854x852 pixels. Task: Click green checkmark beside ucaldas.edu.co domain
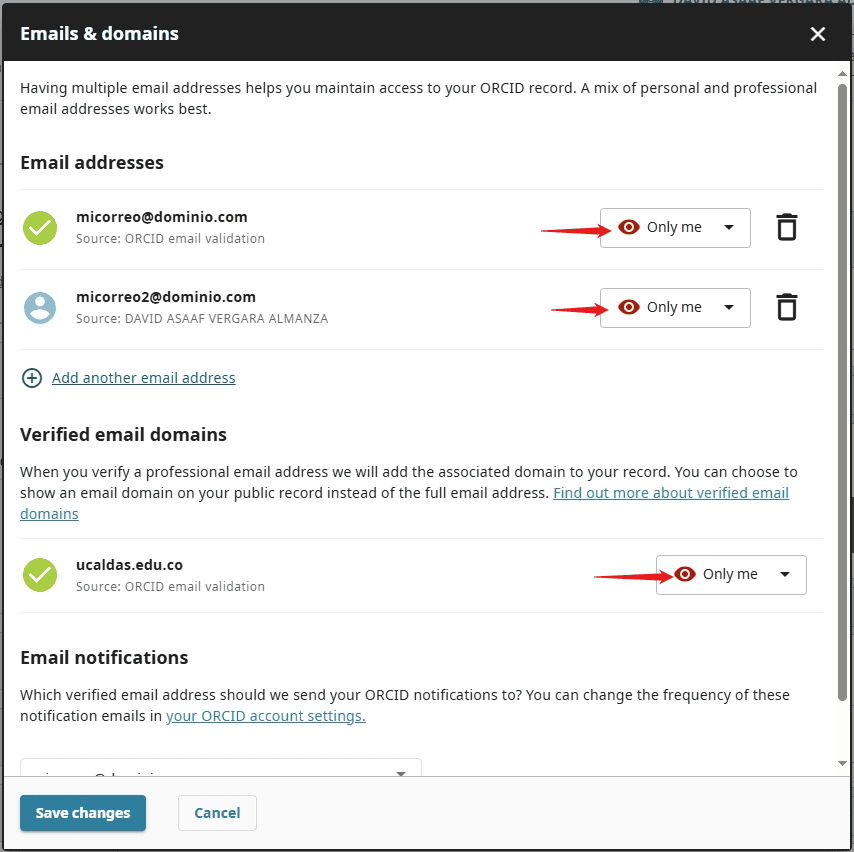tap(40, 575)
